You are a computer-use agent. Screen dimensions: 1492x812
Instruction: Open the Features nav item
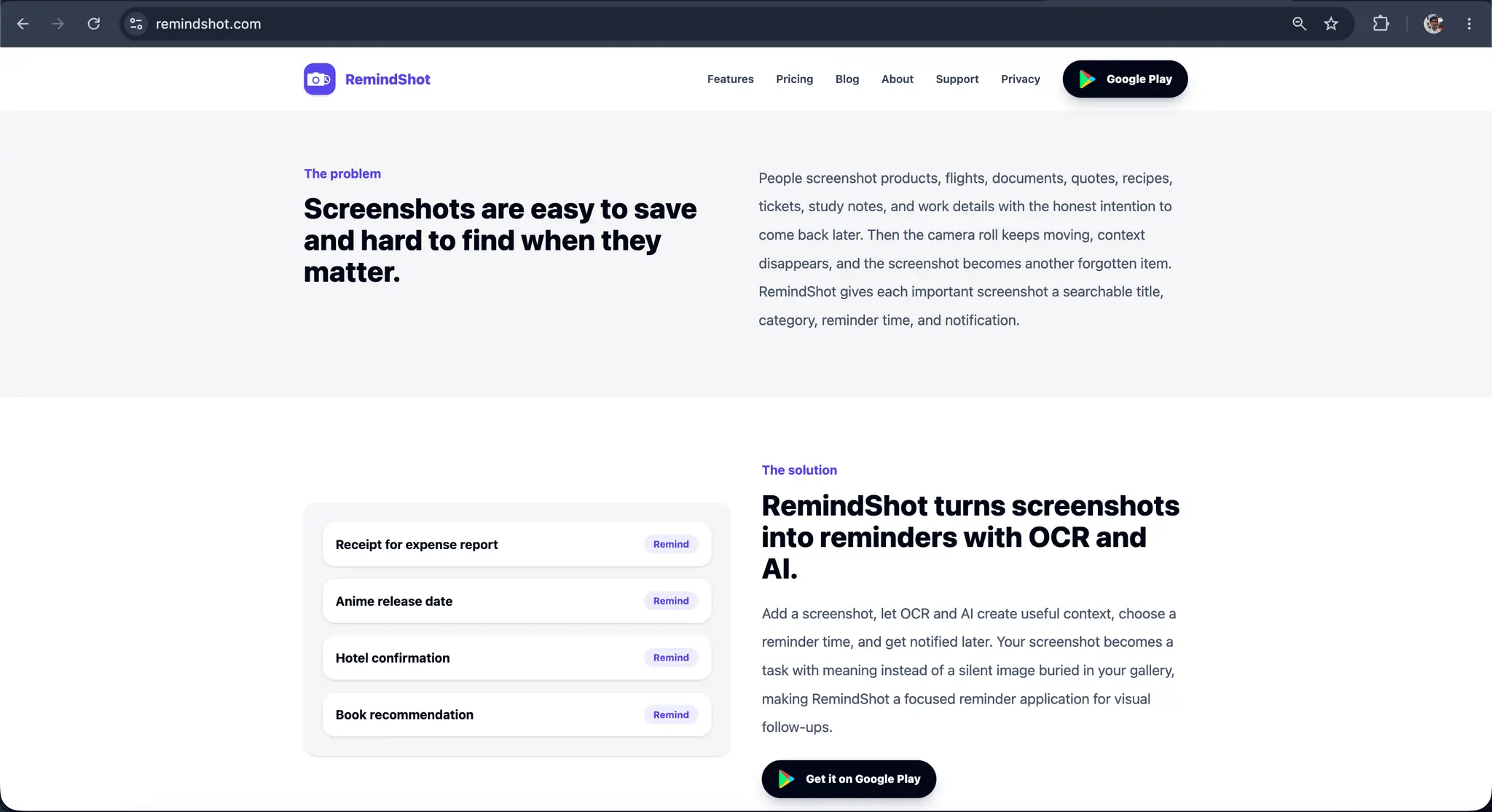730,79
